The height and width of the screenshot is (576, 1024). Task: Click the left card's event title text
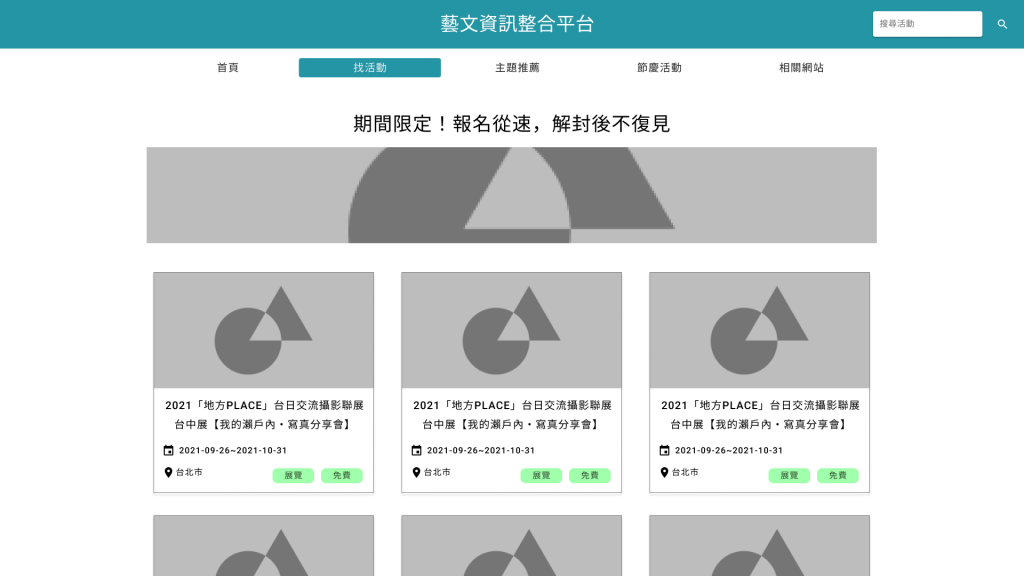coord(264,415)
